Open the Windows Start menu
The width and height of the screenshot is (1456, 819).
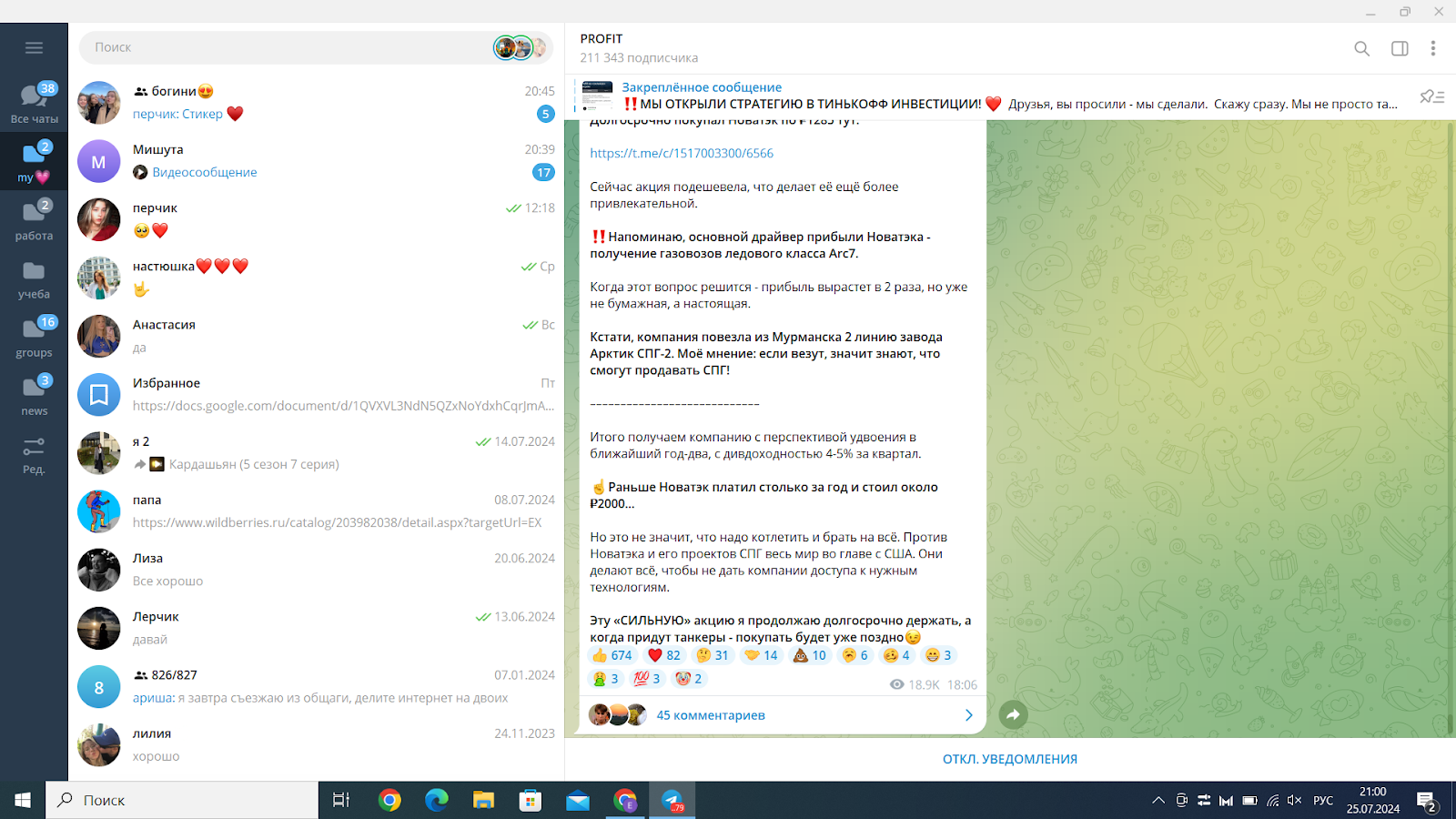point(23,800)
